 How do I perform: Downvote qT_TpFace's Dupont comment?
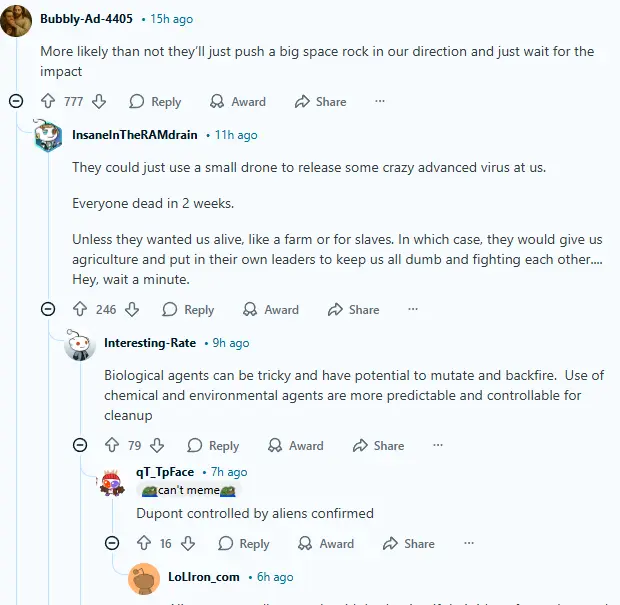coord(187,544)
